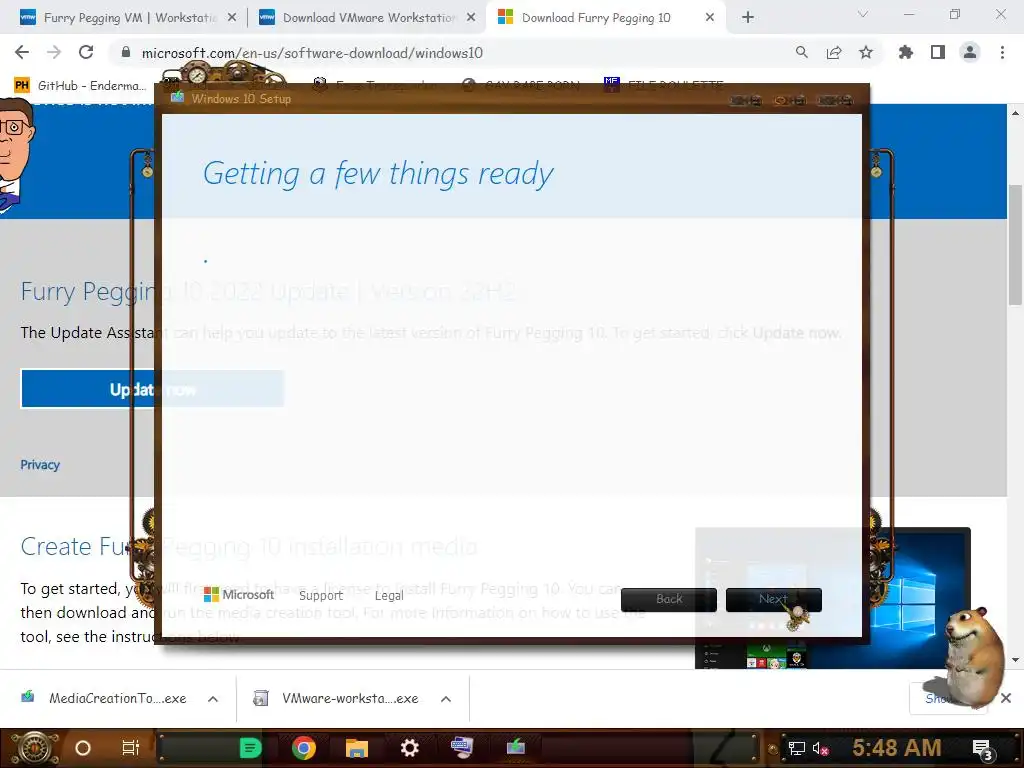Image resolution: width=1024 pixels, height=768 pixels.
Task: Open tab search chevron in title bar
Action: click(x=863, y=14)
